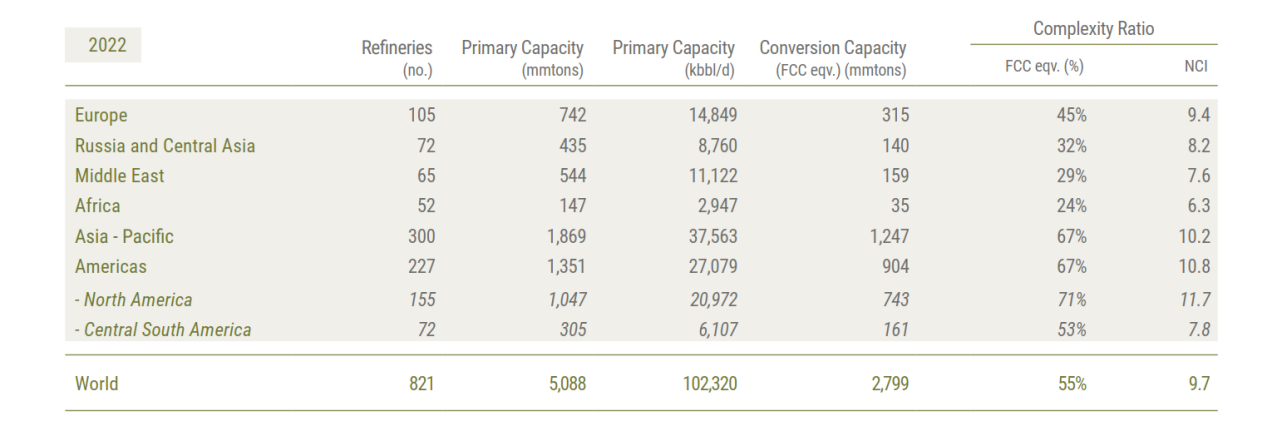Select the North America sub-row label
The image size is (1267, 421).
134,299
